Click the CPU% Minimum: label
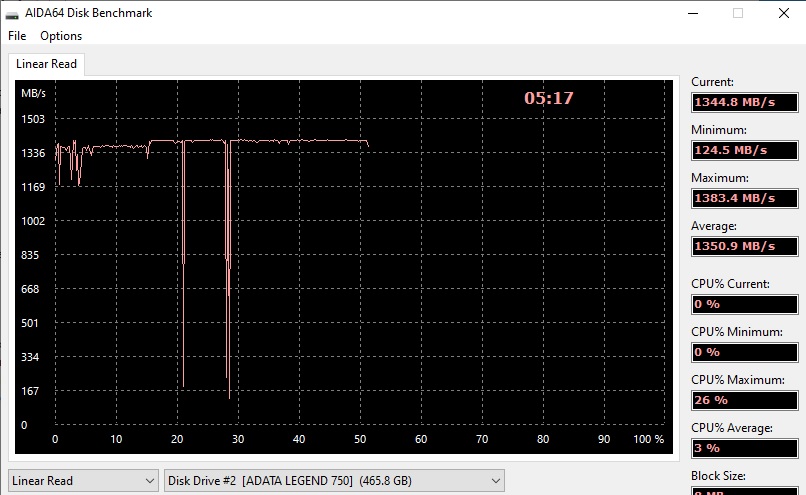Viewport: 806px width, 495px height. pyautogui.click(x=737, y=332)
